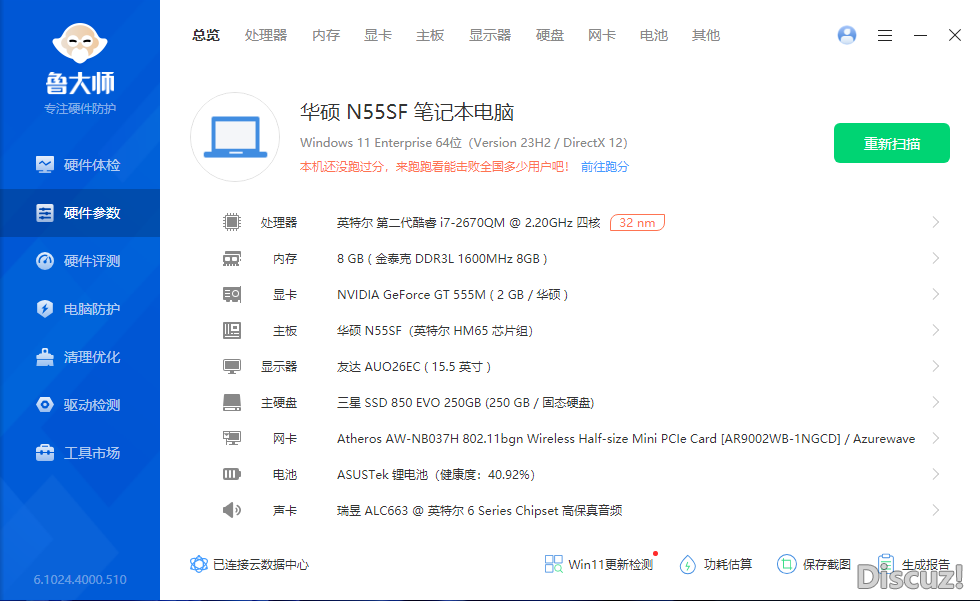Screen dimensions: 980x601
Task: Click the laptop computer image
Action: click(235, 137)
